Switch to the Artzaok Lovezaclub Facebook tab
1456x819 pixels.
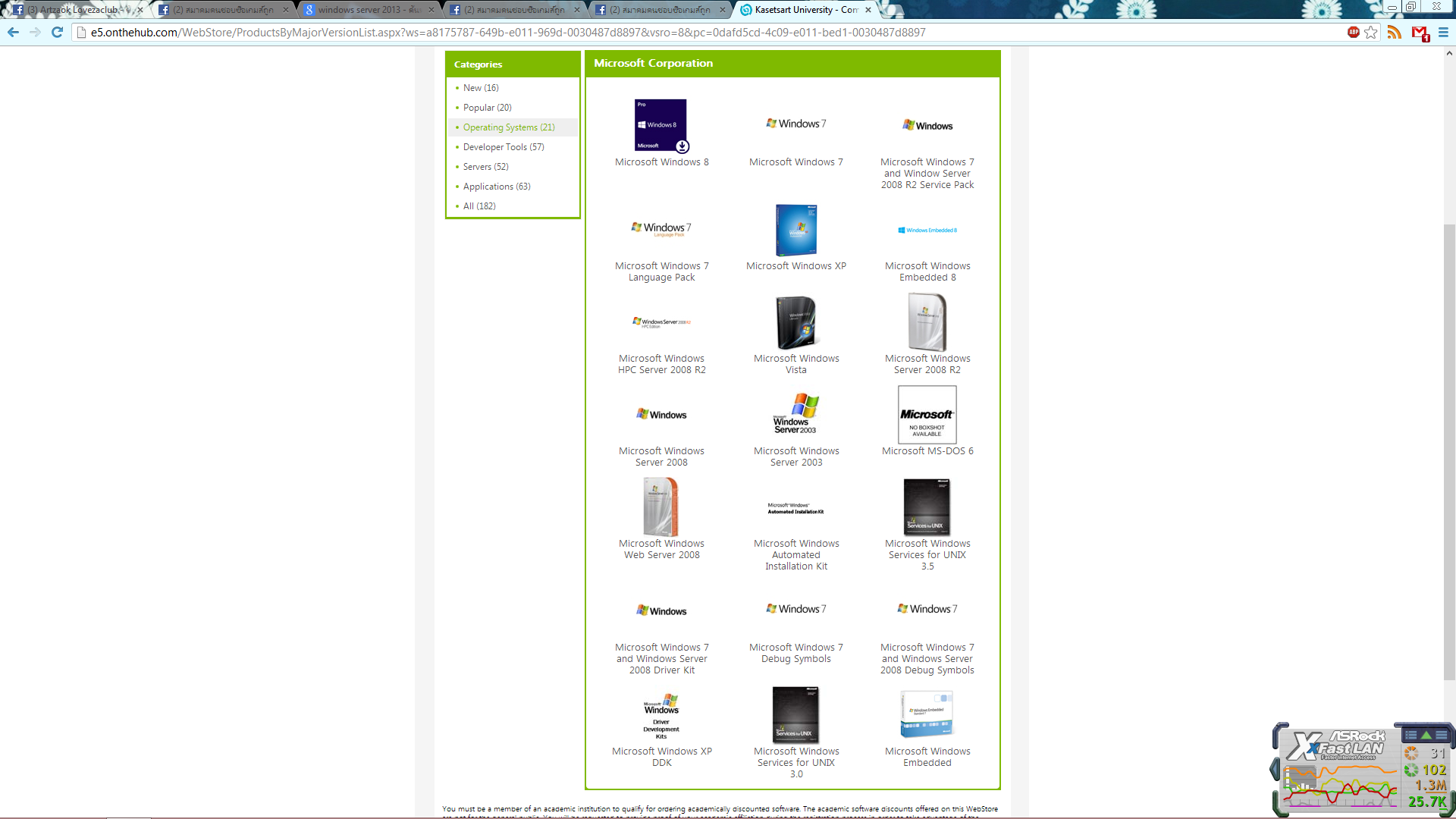76,10
